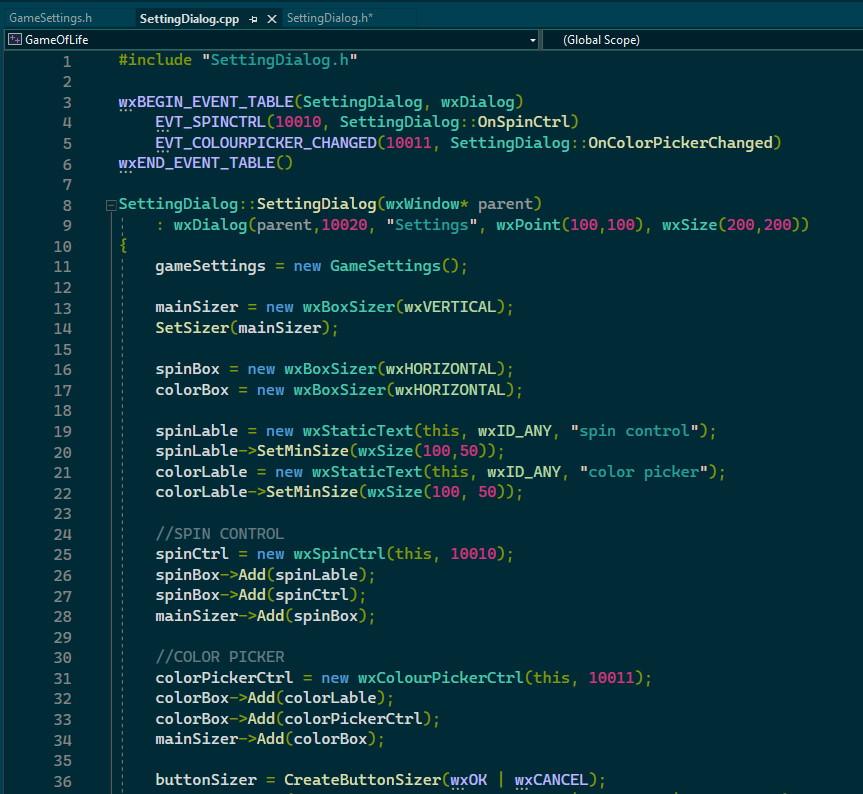Click wxPoint on line 9
863x794 pixels.
click(x=528, y=225)
